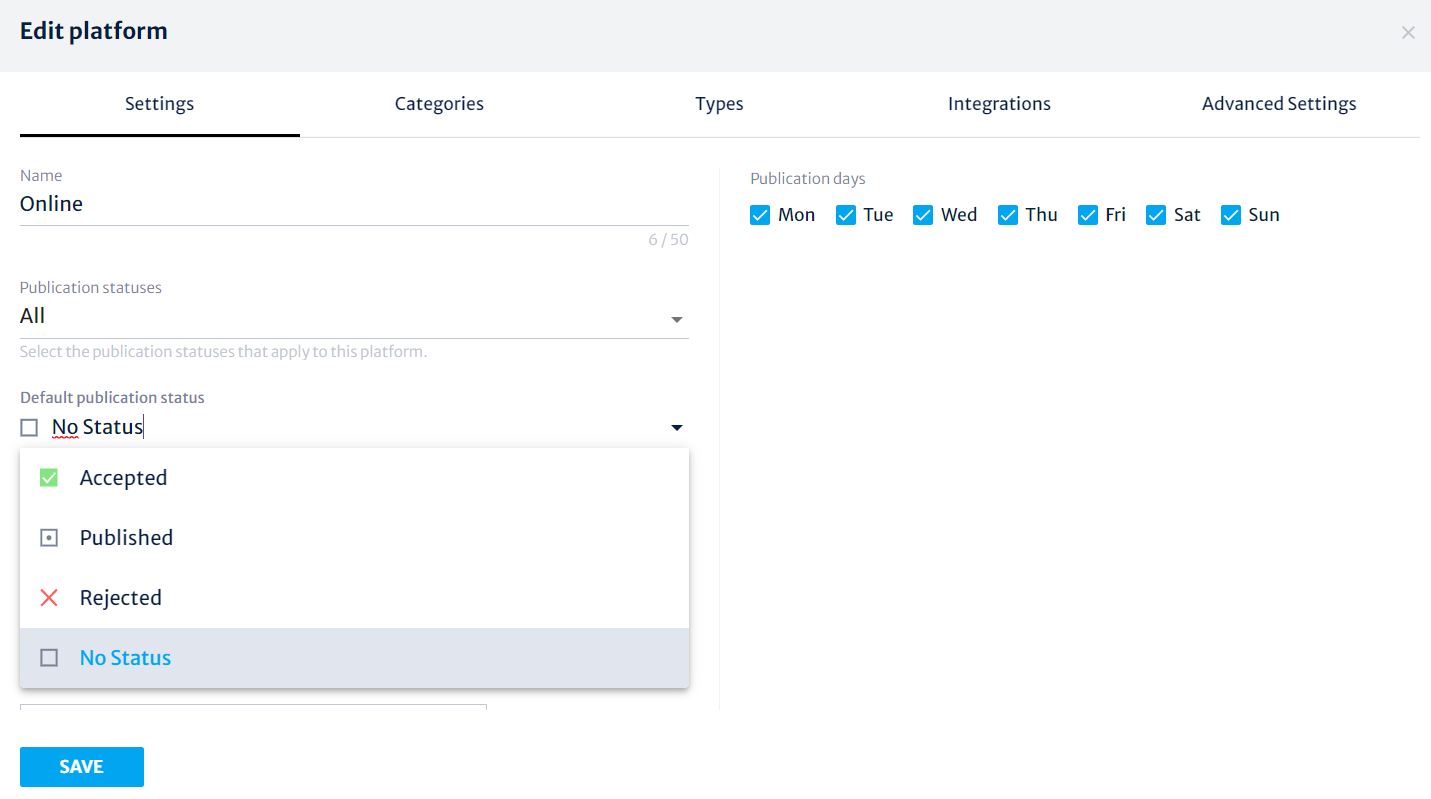Screen dimensions: 1431x799
Task: Select the green Accepted checkmark icon
Action: (48, 478)
